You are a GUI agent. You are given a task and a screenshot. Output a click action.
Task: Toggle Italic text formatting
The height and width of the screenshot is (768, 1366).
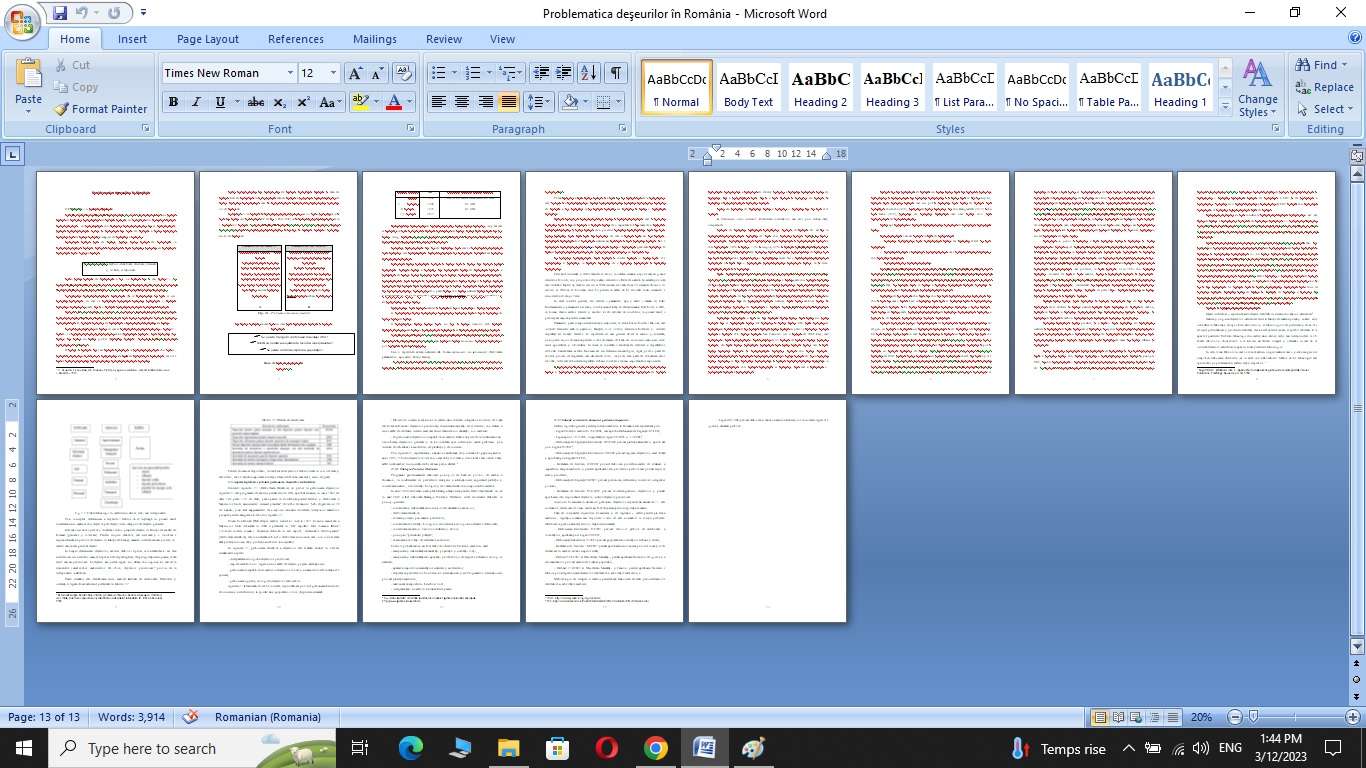click(196, 102)
